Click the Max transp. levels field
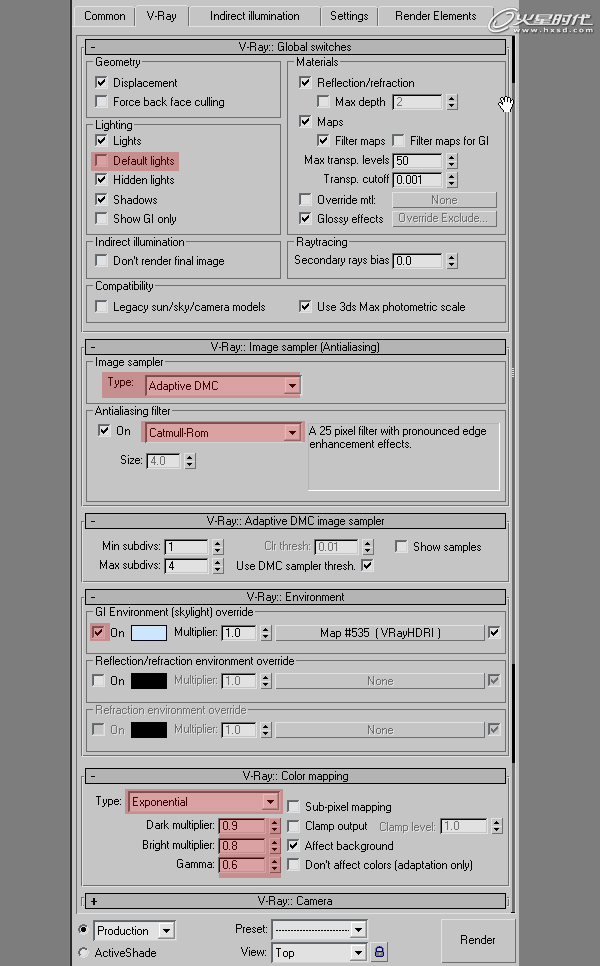The height and width of the screenshot is (966, 600). tap(417, 161)
